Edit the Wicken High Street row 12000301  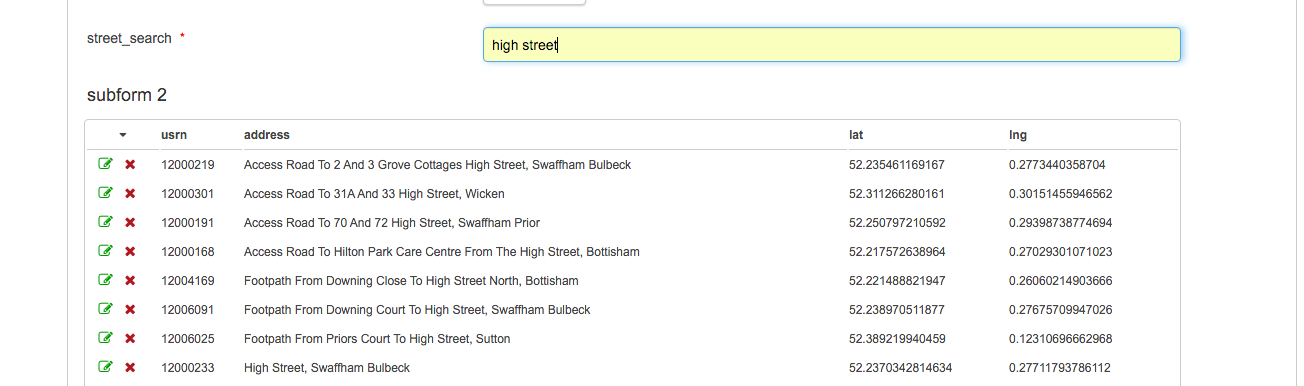(105, 193)
